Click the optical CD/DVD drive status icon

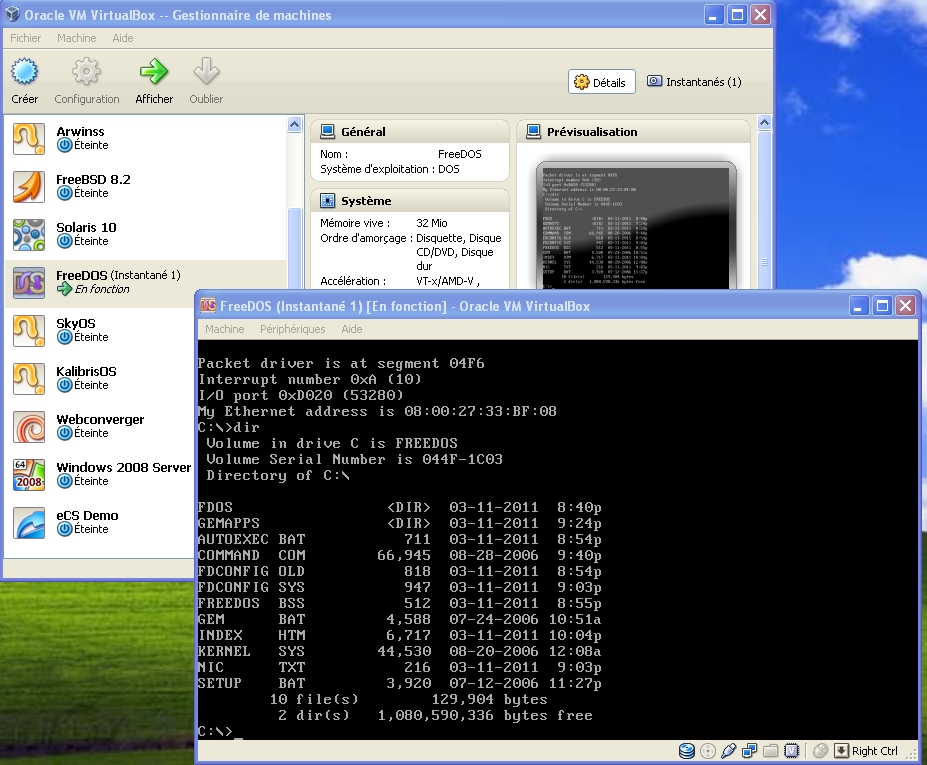[708, 751]
